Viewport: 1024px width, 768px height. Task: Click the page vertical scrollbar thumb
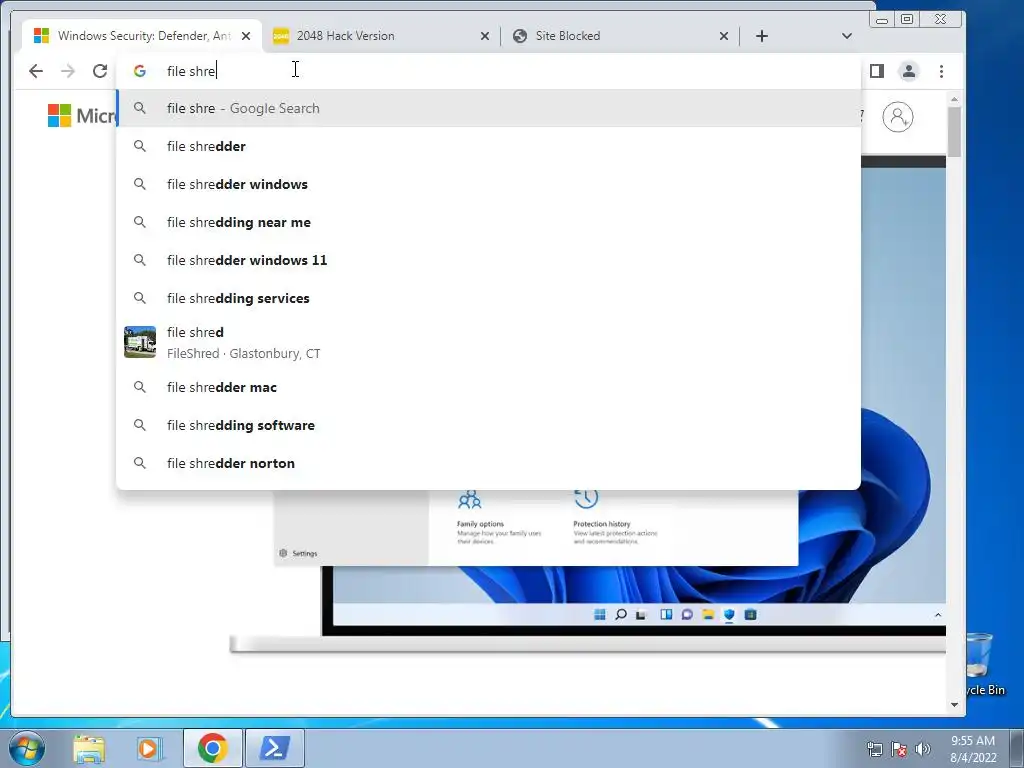pyautogui.click(x=954, y=132)
